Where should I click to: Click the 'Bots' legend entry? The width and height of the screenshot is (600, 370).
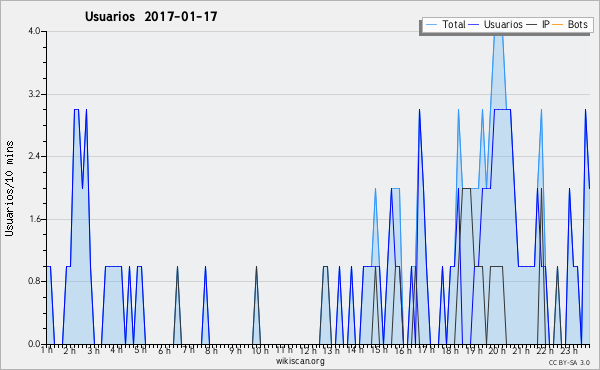point(570,24)
